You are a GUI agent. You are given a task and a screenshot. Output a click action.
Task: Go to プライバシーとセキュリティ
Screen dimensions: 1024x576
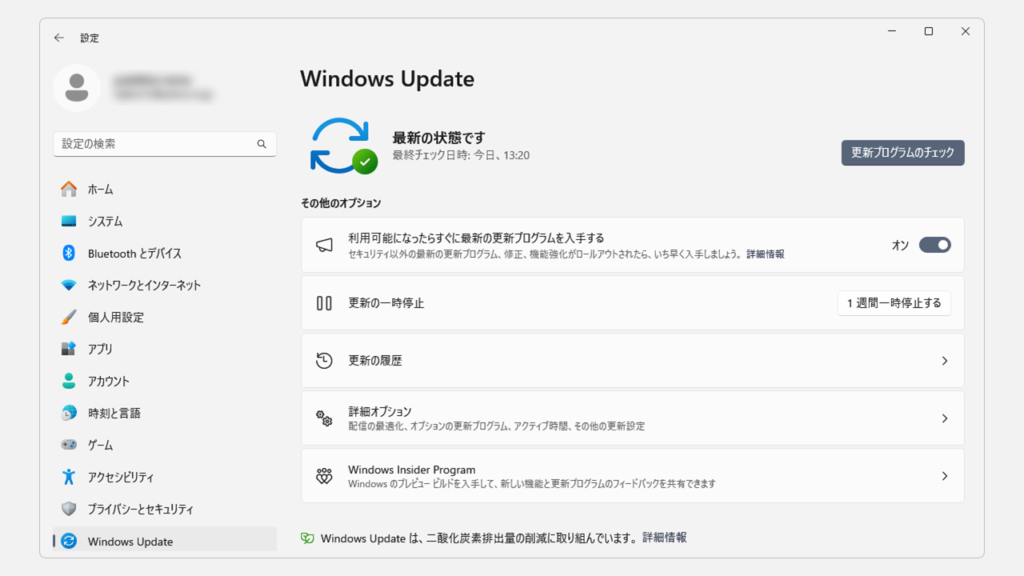(x=165, y=509)
